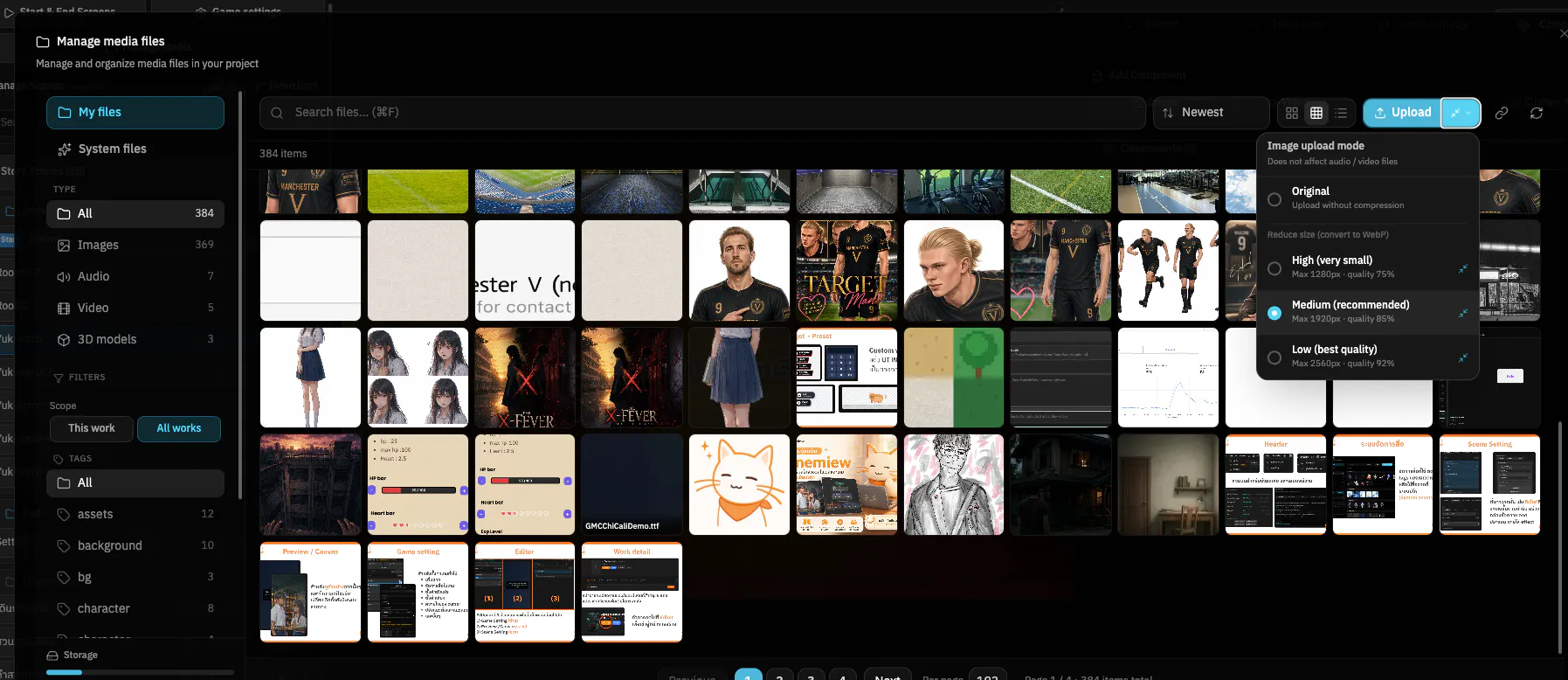Click the Video film icon in sidebar

(64, 309)
